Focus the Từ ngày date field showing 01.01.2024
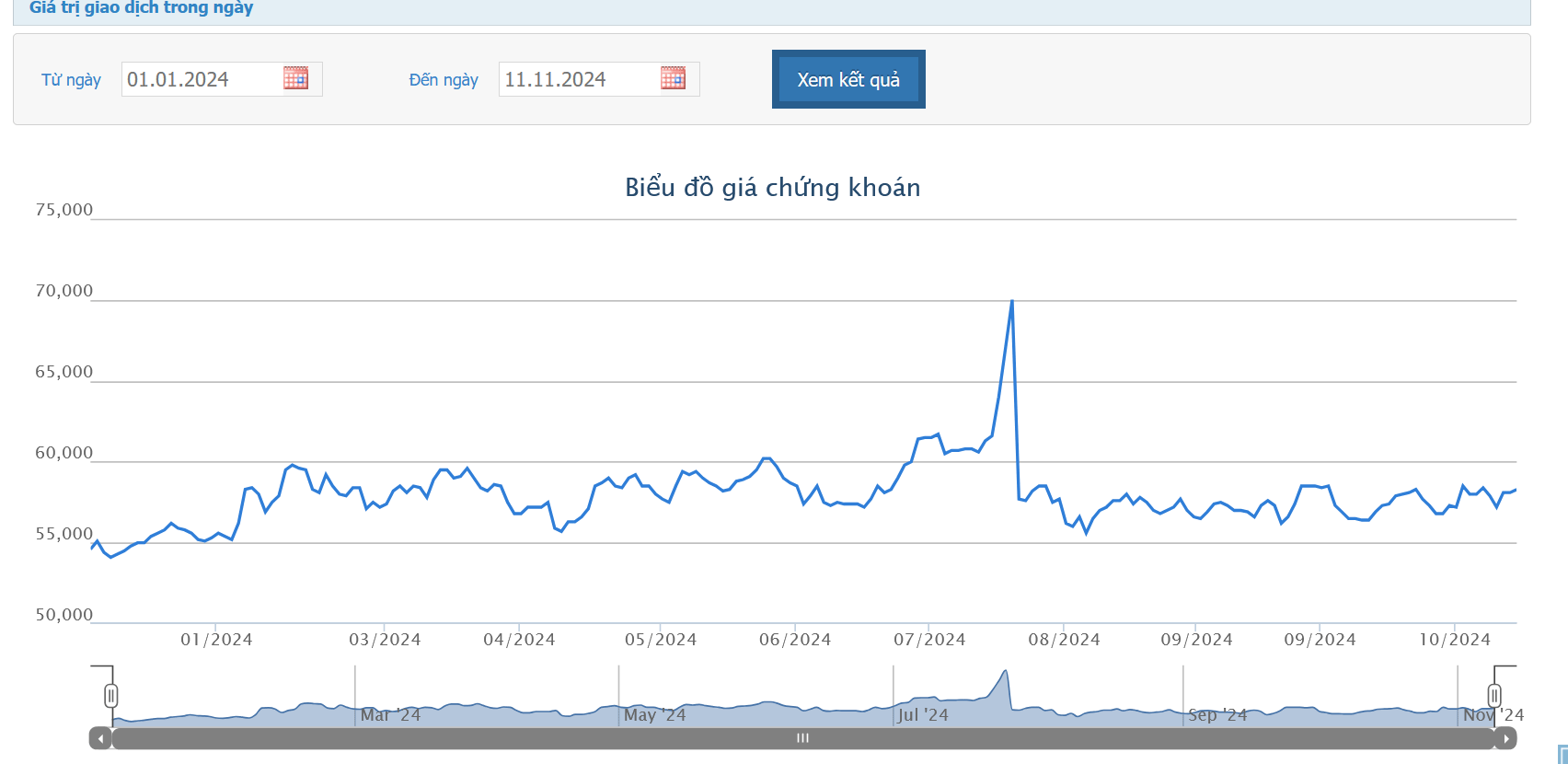Viewport: 1568px width, 764px height. point(201,79)
